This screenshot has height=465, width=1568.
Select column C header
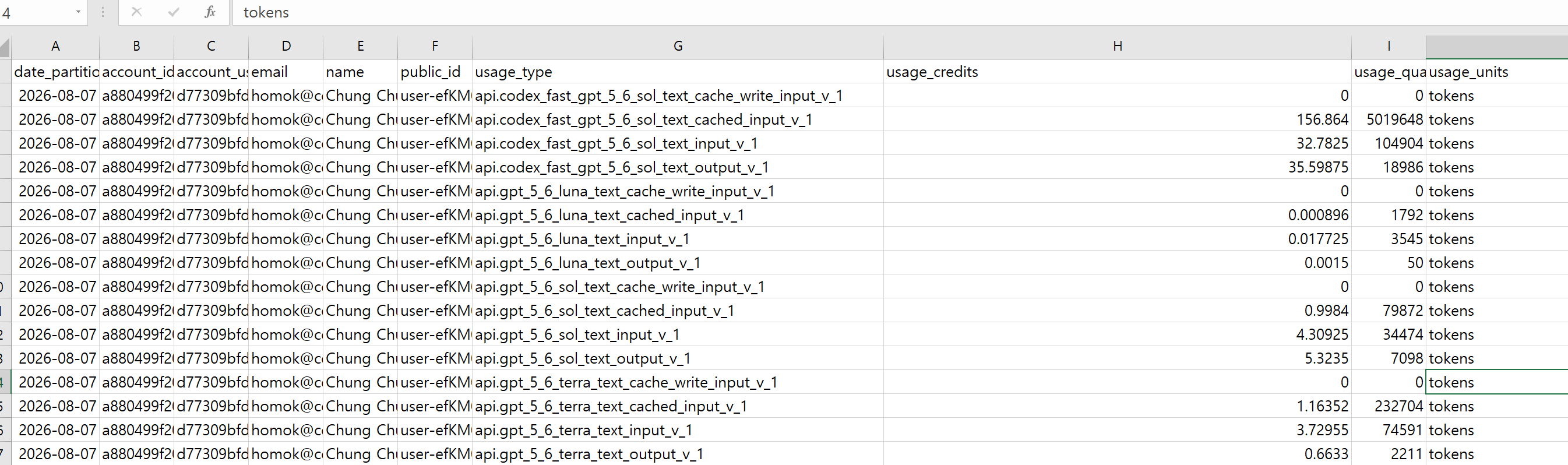click(211, 47)
